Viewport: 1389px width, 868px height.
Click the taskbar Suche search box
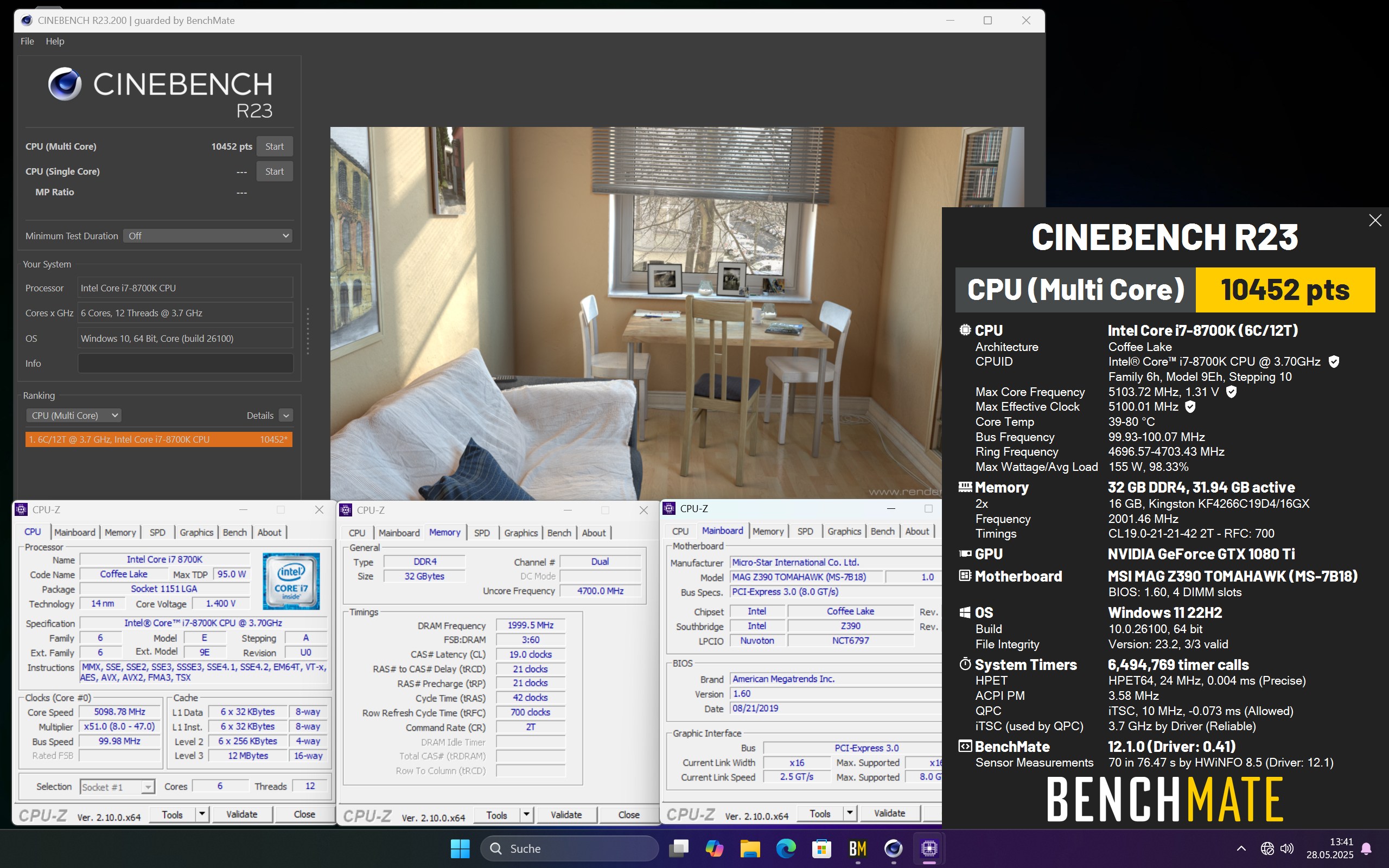coord(569,848)
